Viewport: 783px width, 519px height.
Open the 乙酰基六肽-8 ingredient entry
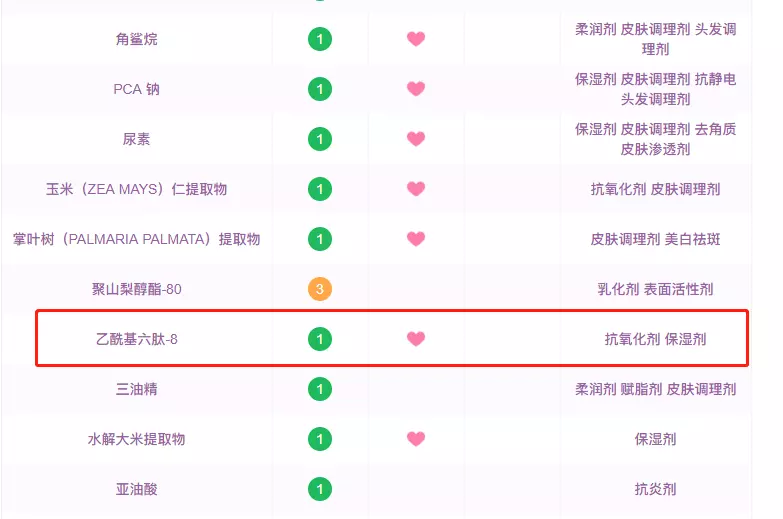point(136,339)
